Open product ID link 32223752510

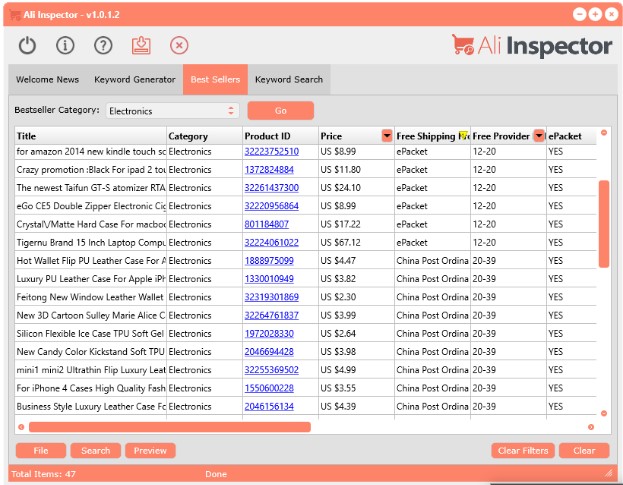271,152
